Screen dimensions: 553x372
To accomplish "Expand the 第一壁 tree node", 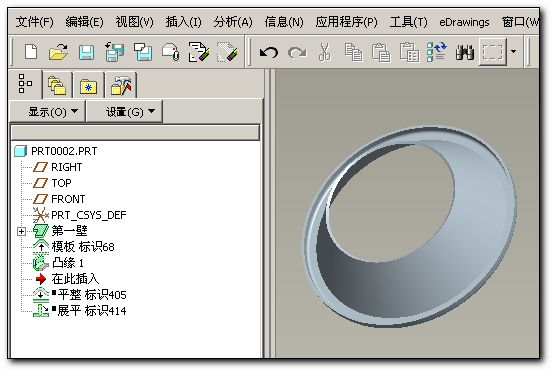I will point(21,231).
